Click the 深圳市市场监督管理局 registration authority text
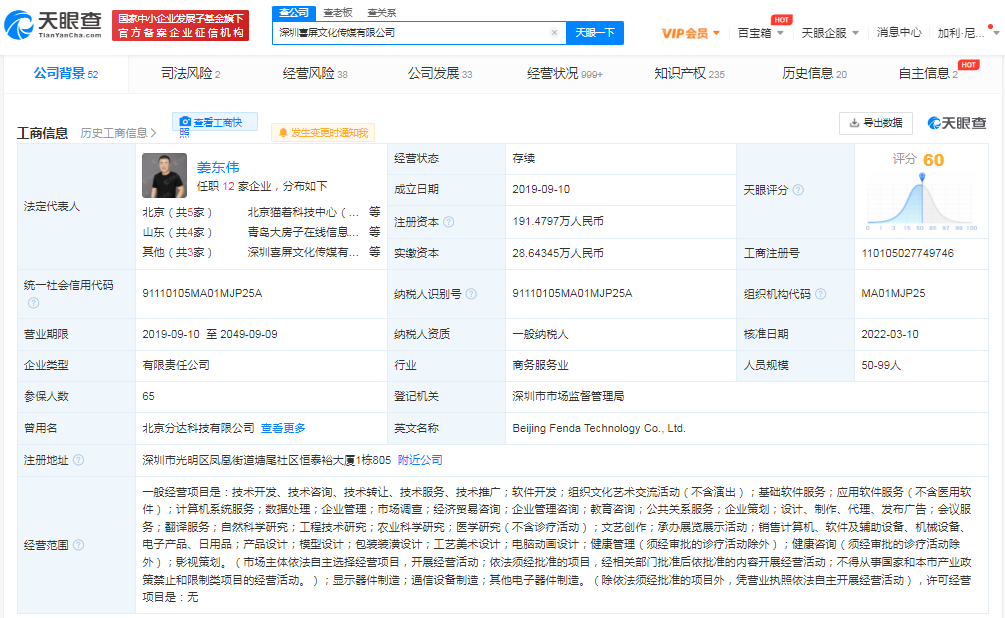This screenshot has height=618, width=1005. tap(568, 397)
